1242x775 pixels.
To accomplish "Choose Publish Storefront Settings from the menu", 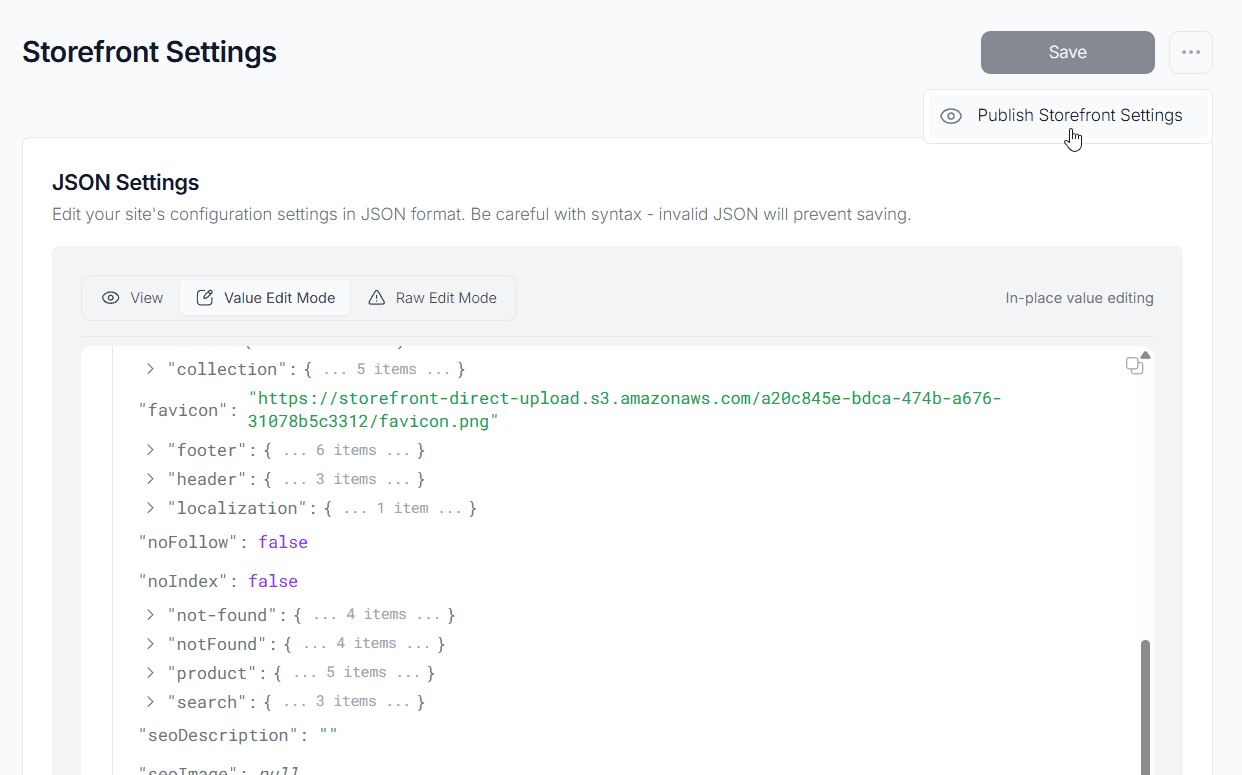I will pos(1081,115).
